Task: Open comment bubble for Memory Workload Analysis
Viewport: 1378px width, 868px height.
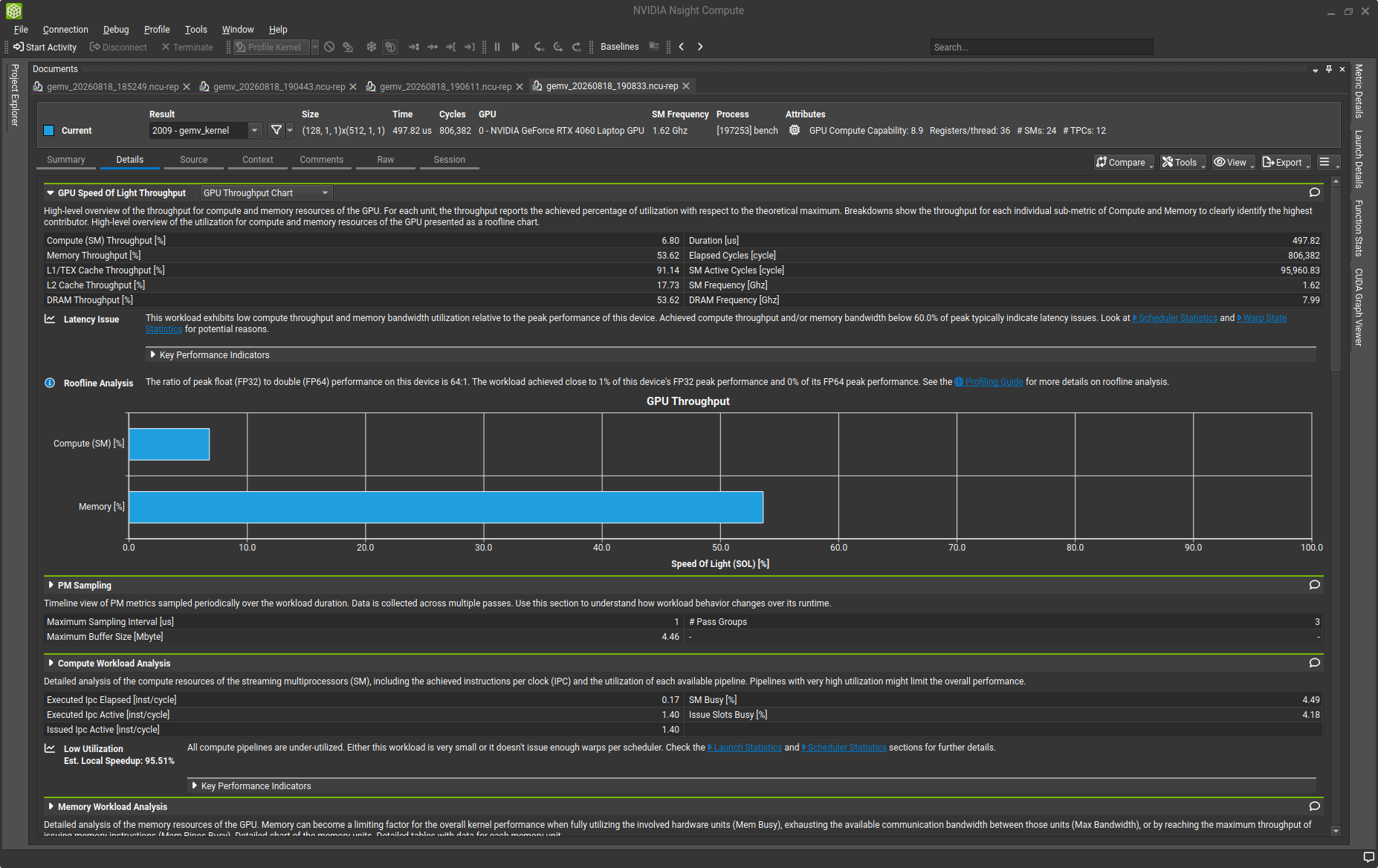Action: (1315, 806)
